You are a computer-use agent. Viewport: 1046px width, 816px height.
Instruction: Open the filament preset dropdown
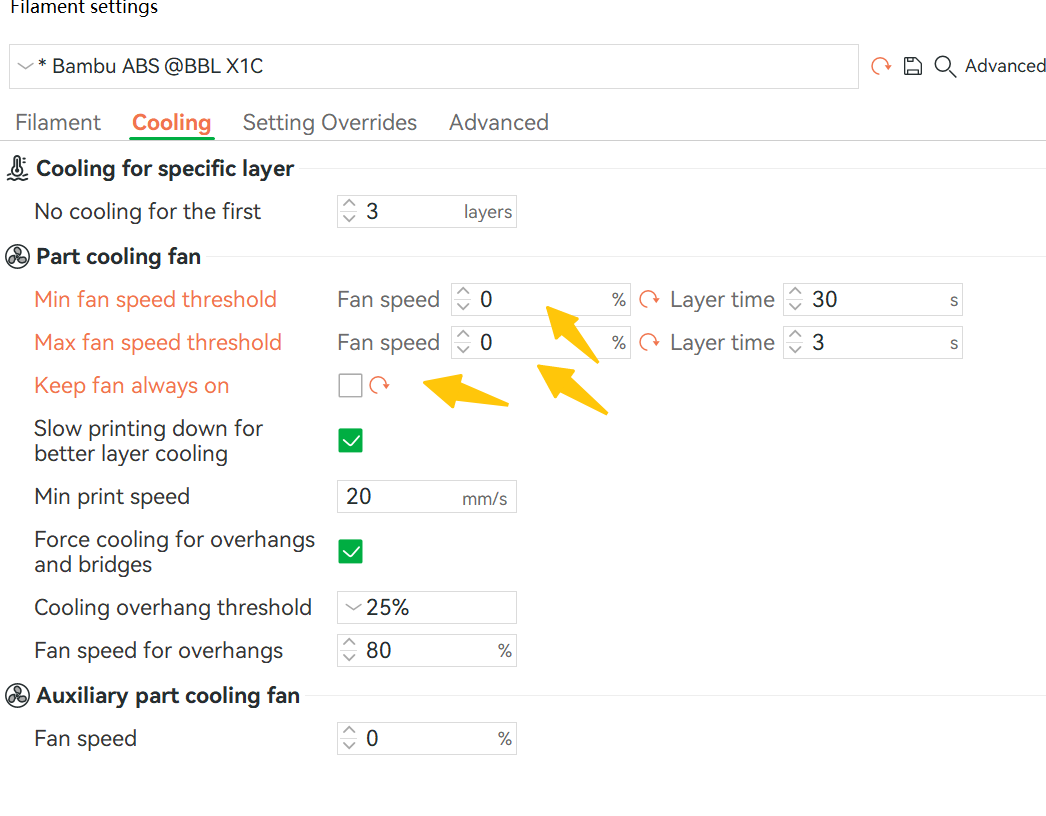[25, 66]
